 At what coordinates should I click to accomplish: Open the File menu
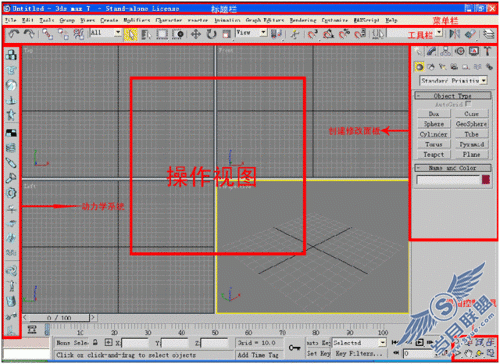click(x=10, y=20)
